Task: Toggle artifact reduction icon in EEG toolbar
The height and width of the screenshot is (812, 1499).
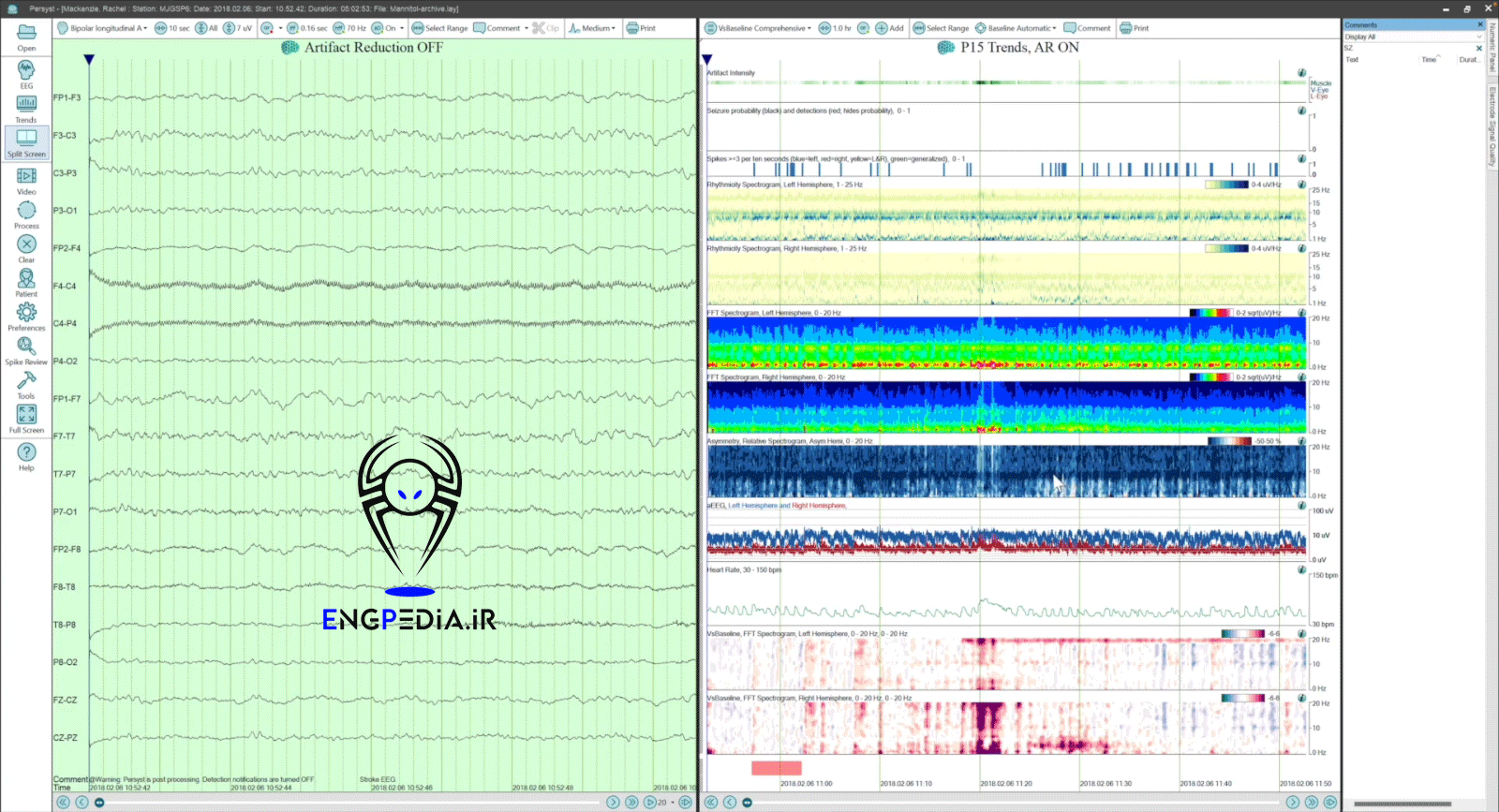Action: pos(267,28)
